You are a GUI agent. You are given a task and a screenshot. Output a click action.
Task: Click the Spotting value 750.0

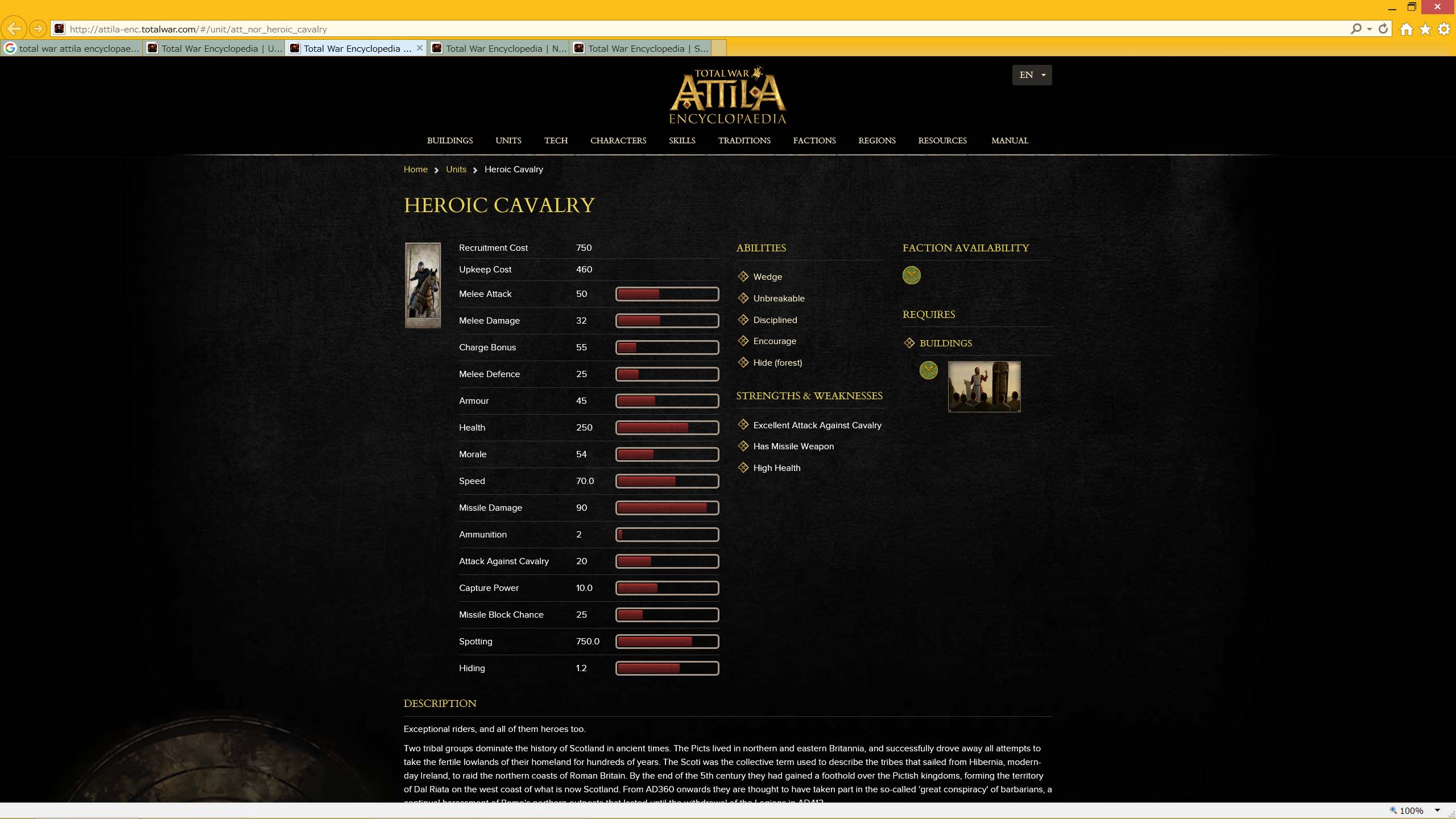(588, 642)
